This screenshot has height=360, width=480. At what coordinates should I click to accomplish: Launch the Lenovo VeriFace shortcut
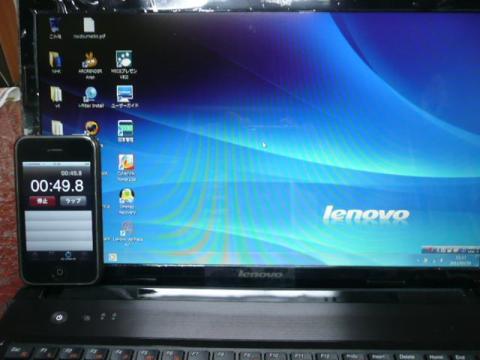tap(128, 233)
